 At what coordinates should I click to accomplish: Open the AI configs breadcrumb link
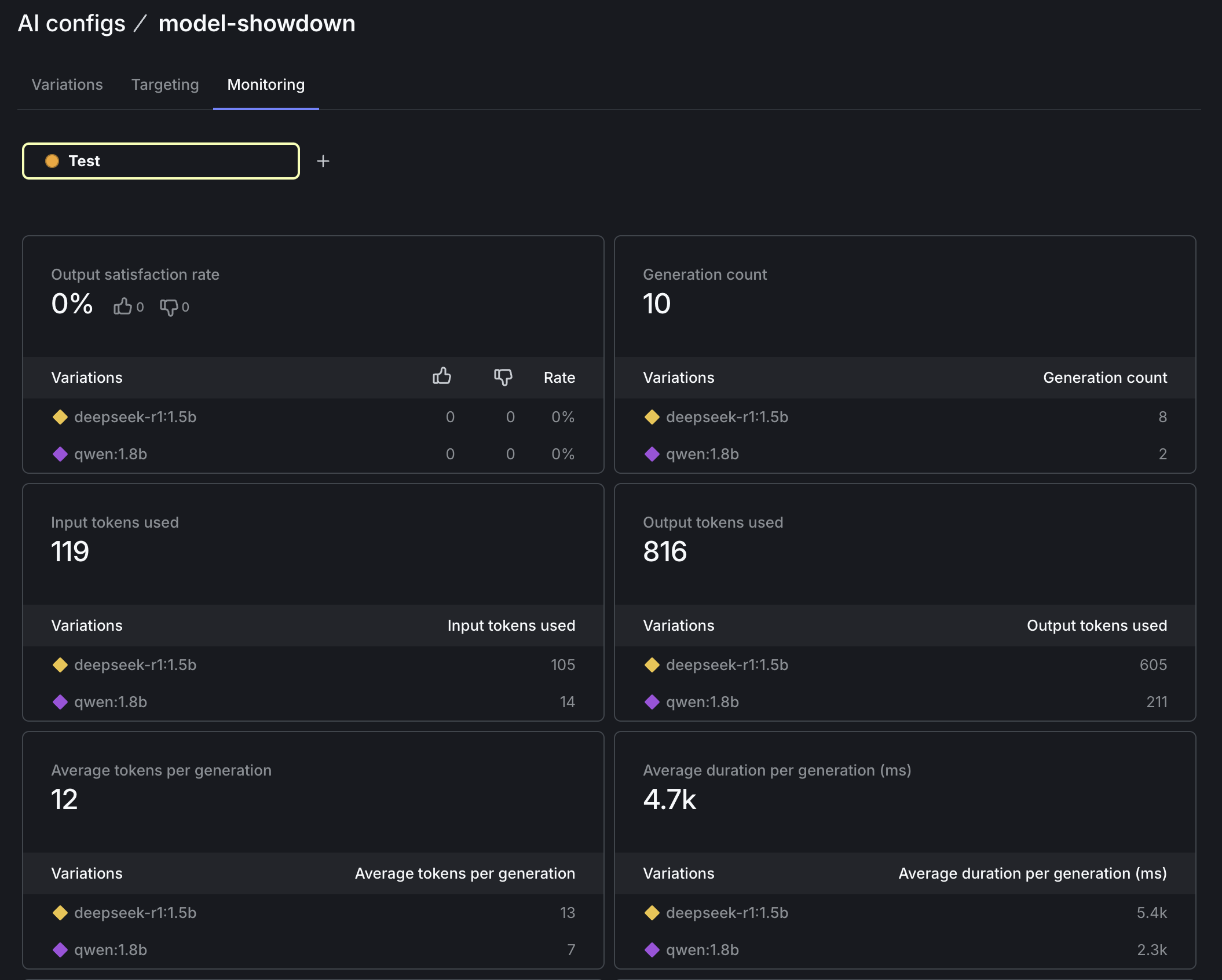click(x=72, y=23)
